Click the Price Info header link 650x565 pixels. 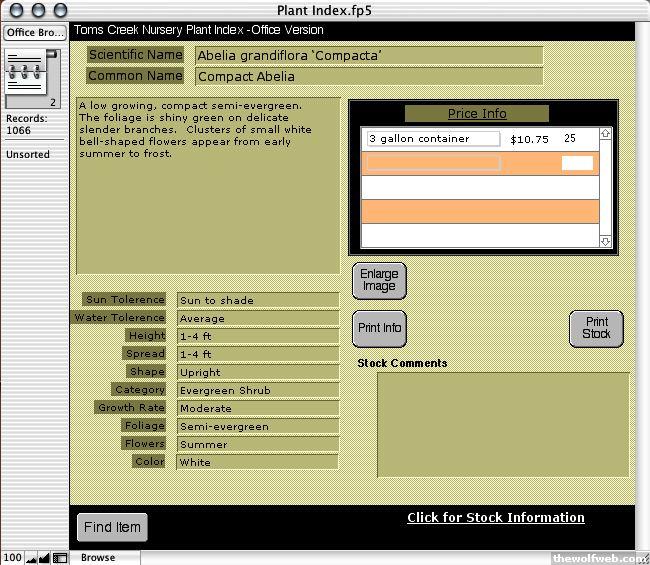tap(477, 113)
